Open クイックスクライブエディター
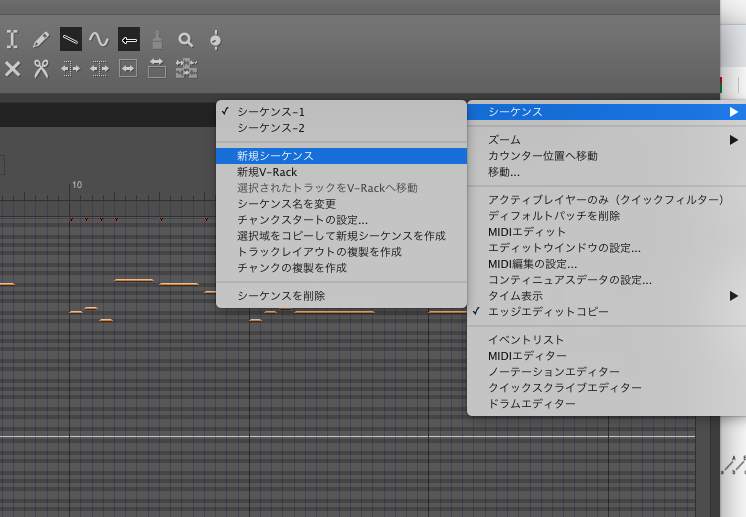The height and width of the screenshot is (517, 746). coord(607,388)
